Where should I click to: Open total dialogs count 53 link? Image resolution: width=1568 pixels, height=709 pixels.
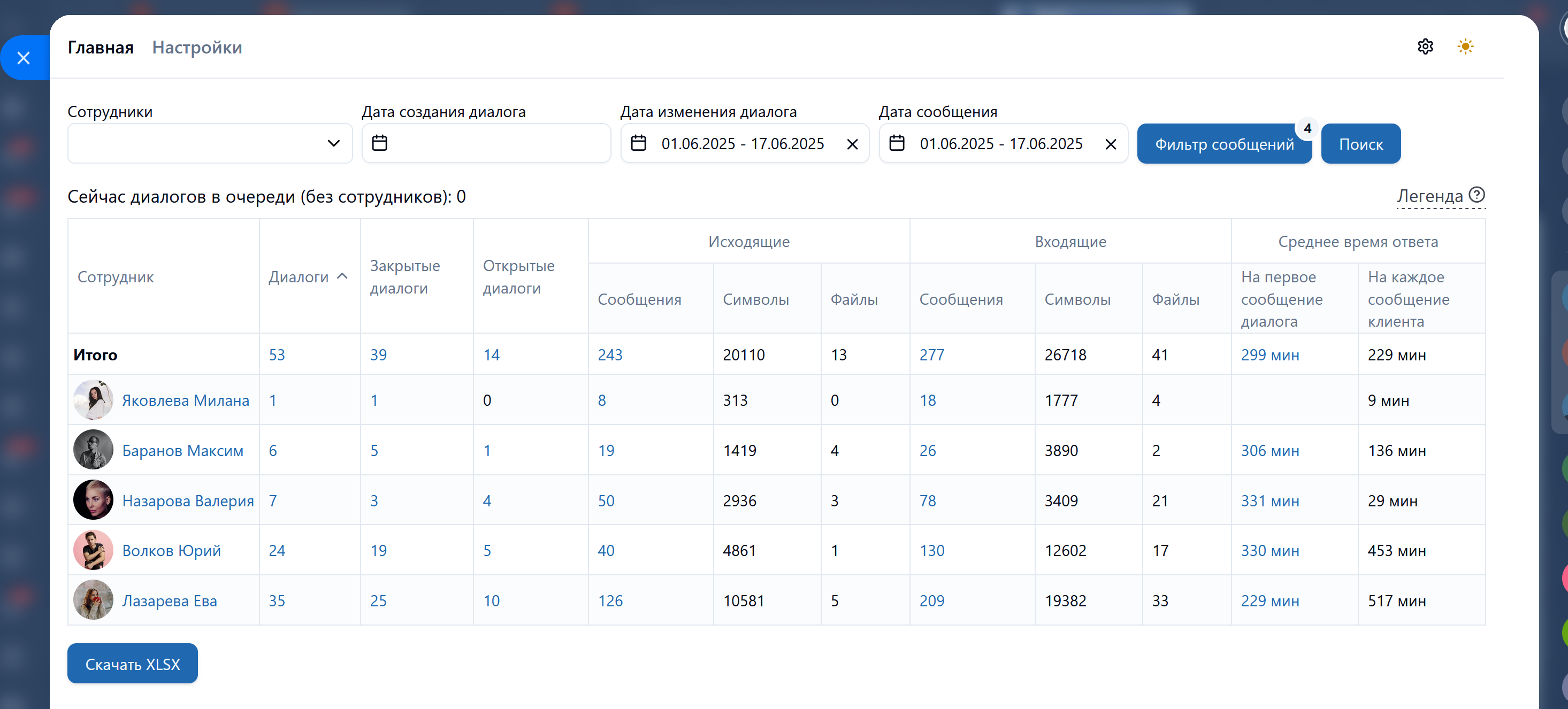[x=277, y=355]
